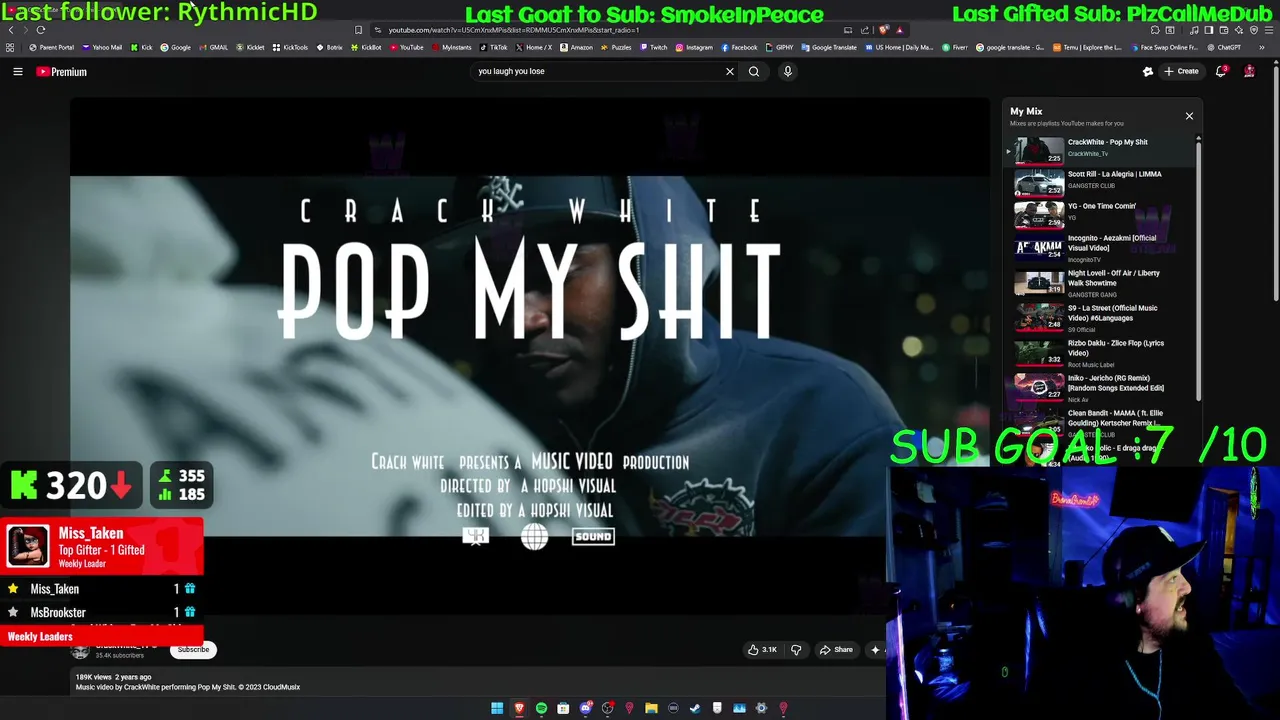Open the bookmarks apps grid icon
This screenshot has width=1280, height=720.
point(10,47)
